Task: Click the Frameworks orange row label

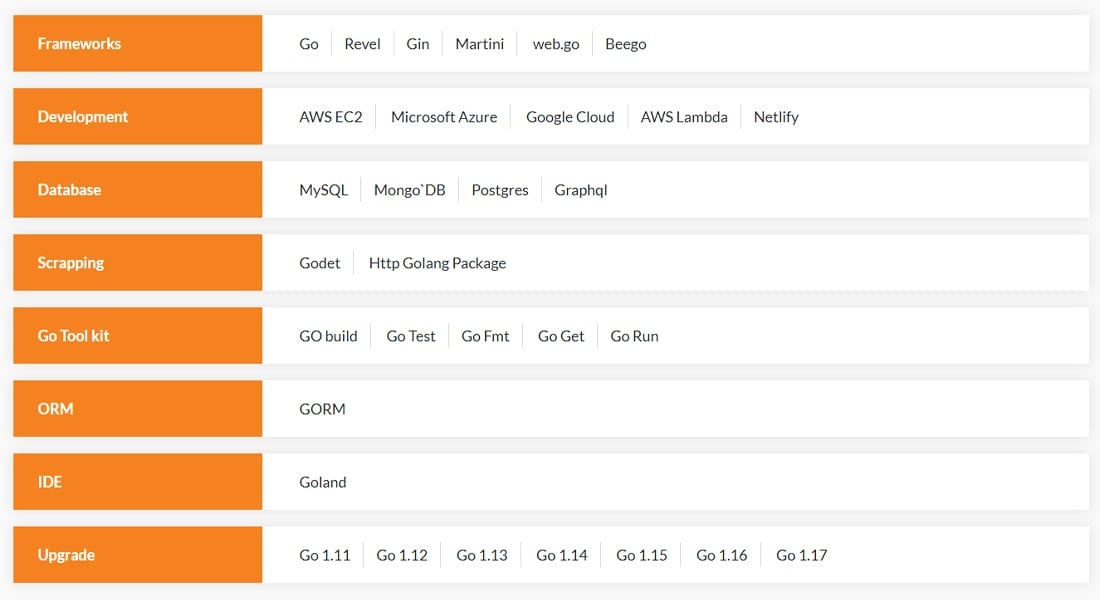Action: click(x=138, y=44)
